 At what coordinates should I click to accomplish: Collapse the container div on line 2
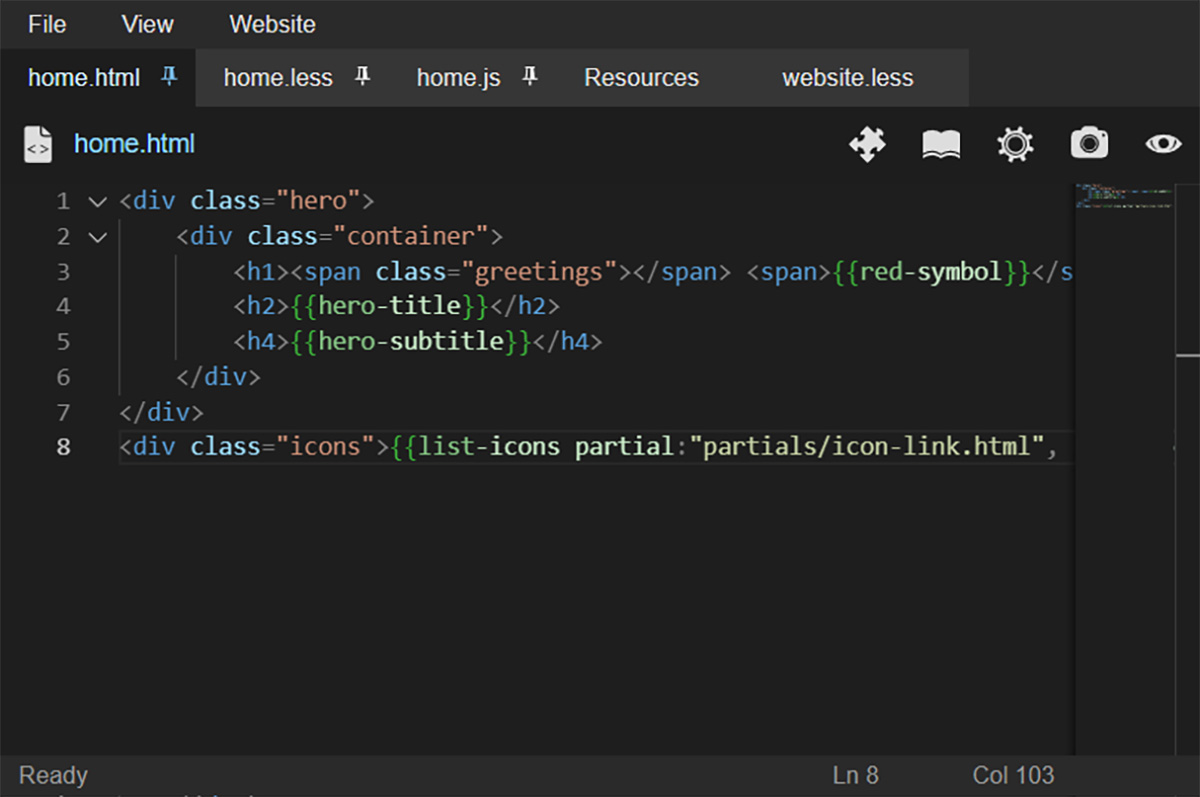[x=97, y=237]
